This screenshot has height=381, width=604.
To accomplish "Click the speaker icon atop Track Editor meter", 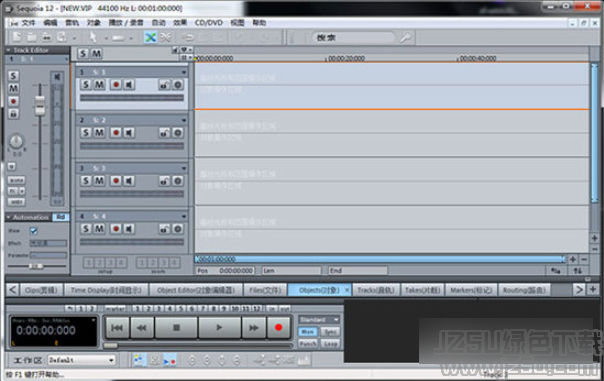I will (x=57, y=77).
